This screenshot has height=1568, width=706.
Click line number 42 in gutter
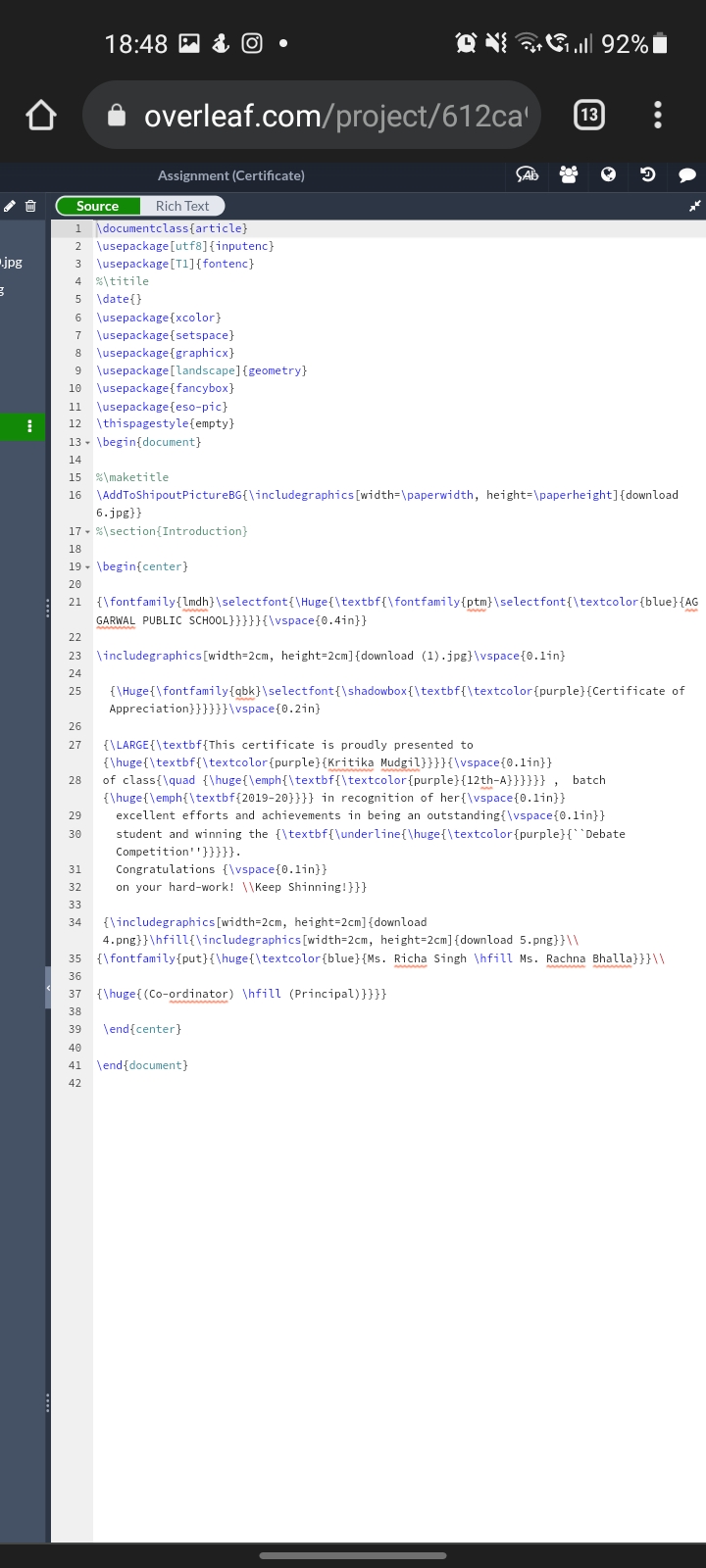[x=76, y=1084]
